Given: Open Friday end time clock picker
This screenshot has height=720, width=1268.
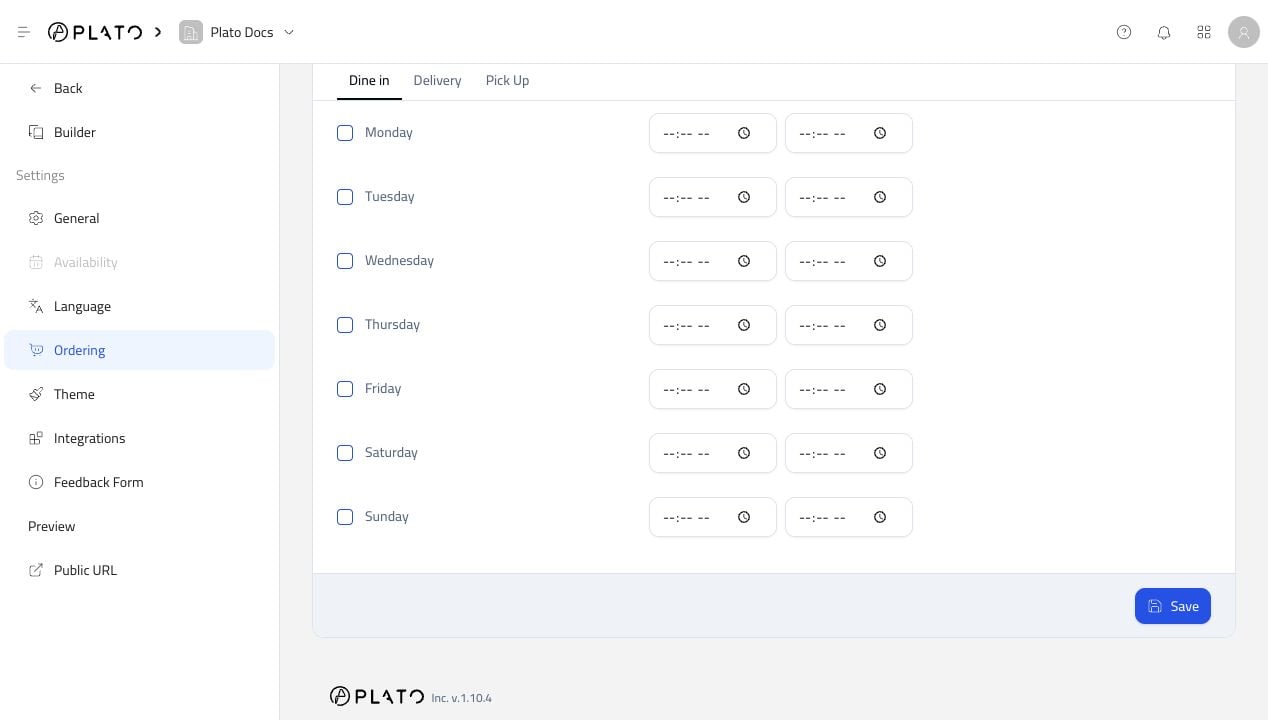Looking at the screenshot, I should (880, 389).
